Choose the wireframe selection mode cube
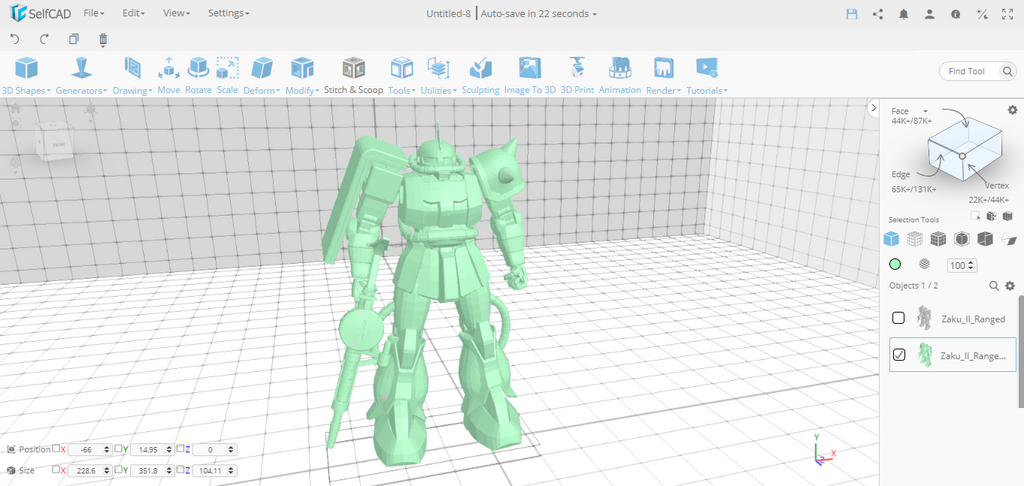Screen dimensions: 1024x486 click(915, 239)
